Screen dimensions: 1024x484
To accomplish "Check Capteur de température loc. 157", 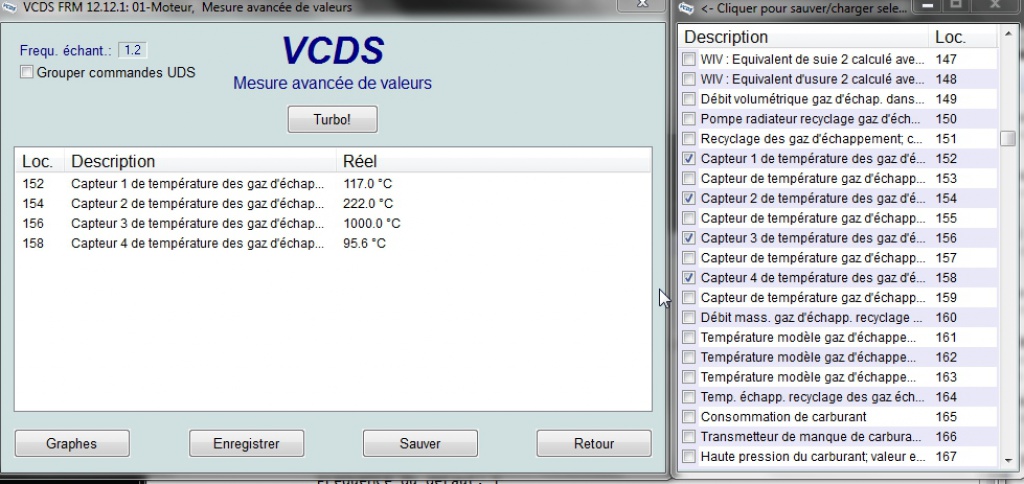I will point(689,258).
